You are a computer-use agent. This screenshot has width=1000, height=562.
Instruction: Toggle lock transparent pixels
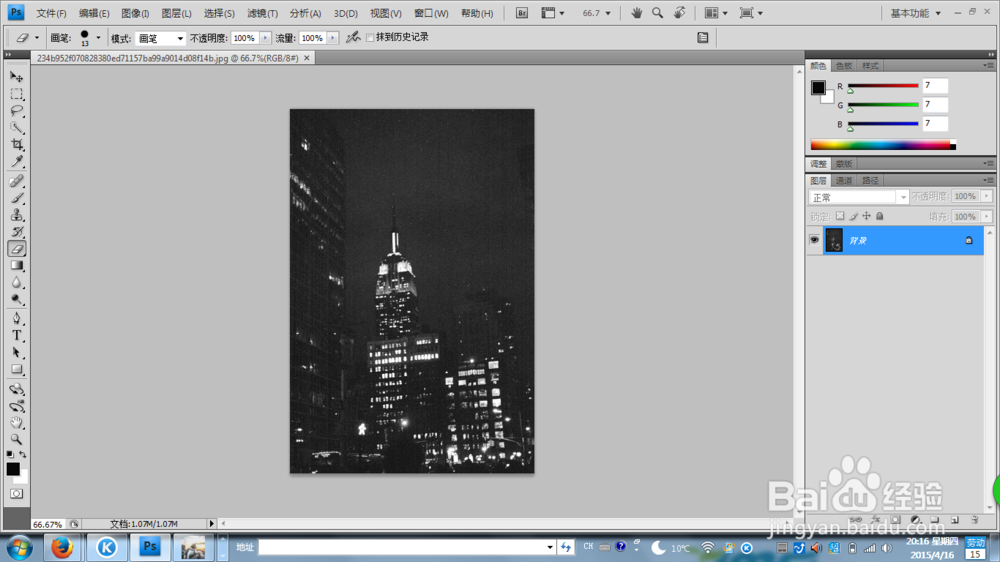(840, 216)
